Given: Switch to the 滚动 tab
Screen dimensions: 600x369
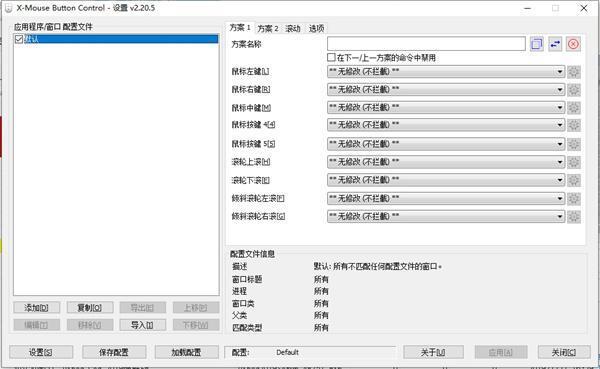Looking at the screenshot, I should coord(293,28).
